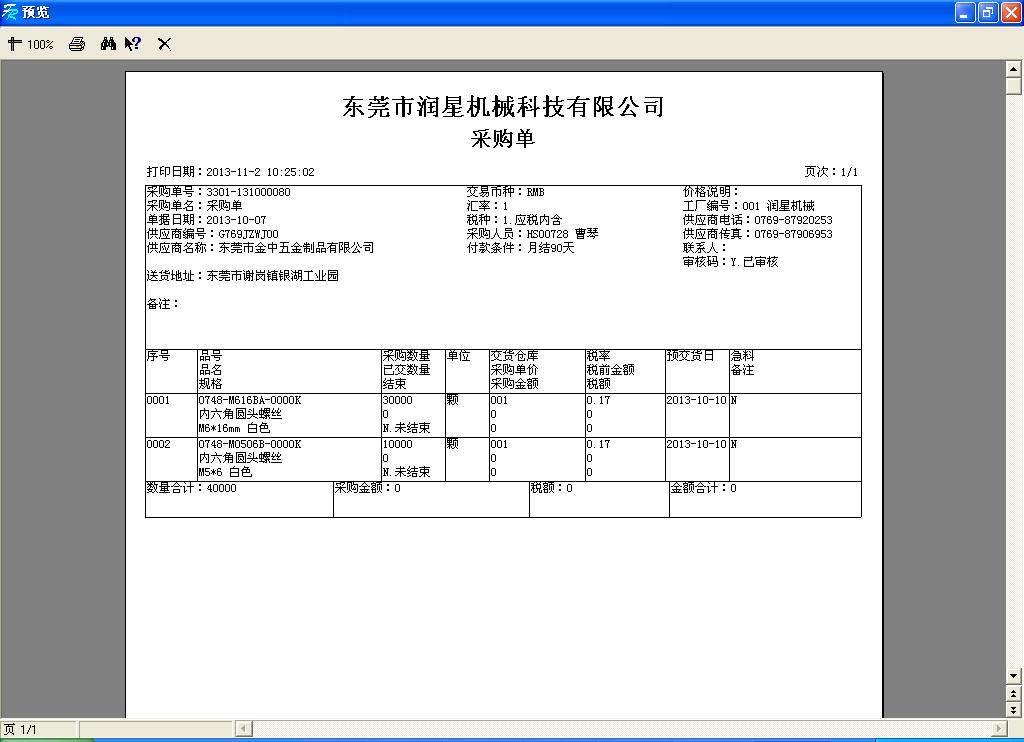Image resolution: width=1024 pixels, height=742 pixels.
Task: Close the preview window from the title bar
Action: point(1011,12)
